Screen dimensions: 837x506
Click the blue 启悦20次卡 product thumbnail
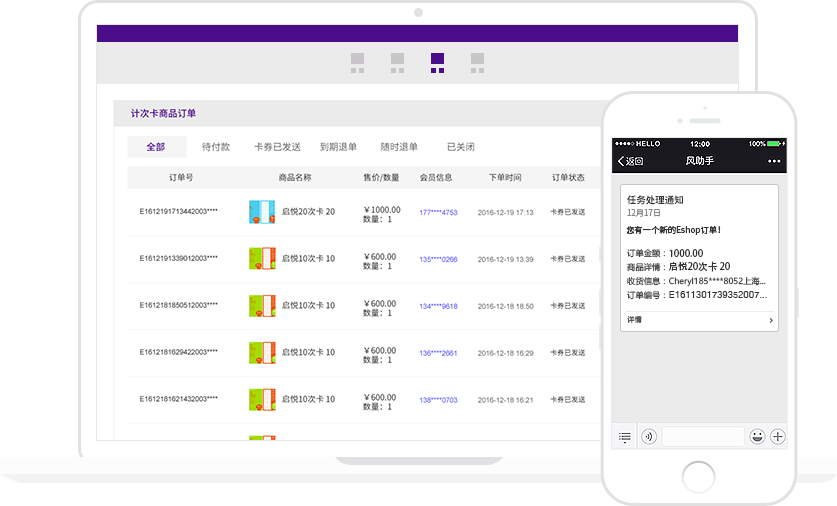[x=261, y=212]
